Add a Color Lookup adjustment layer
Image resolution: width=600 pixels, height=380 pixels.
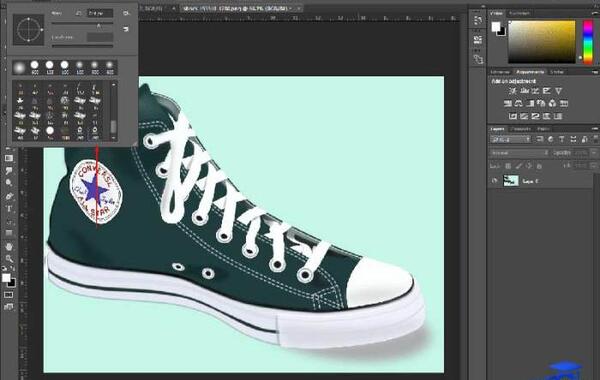click(564, 103)
